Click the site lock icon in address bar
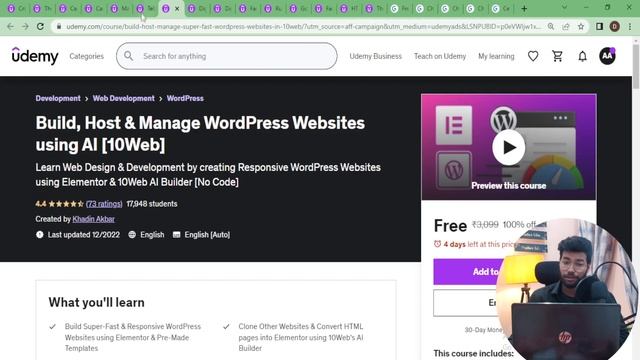This screenshot has width=640, height=360. 59,27
